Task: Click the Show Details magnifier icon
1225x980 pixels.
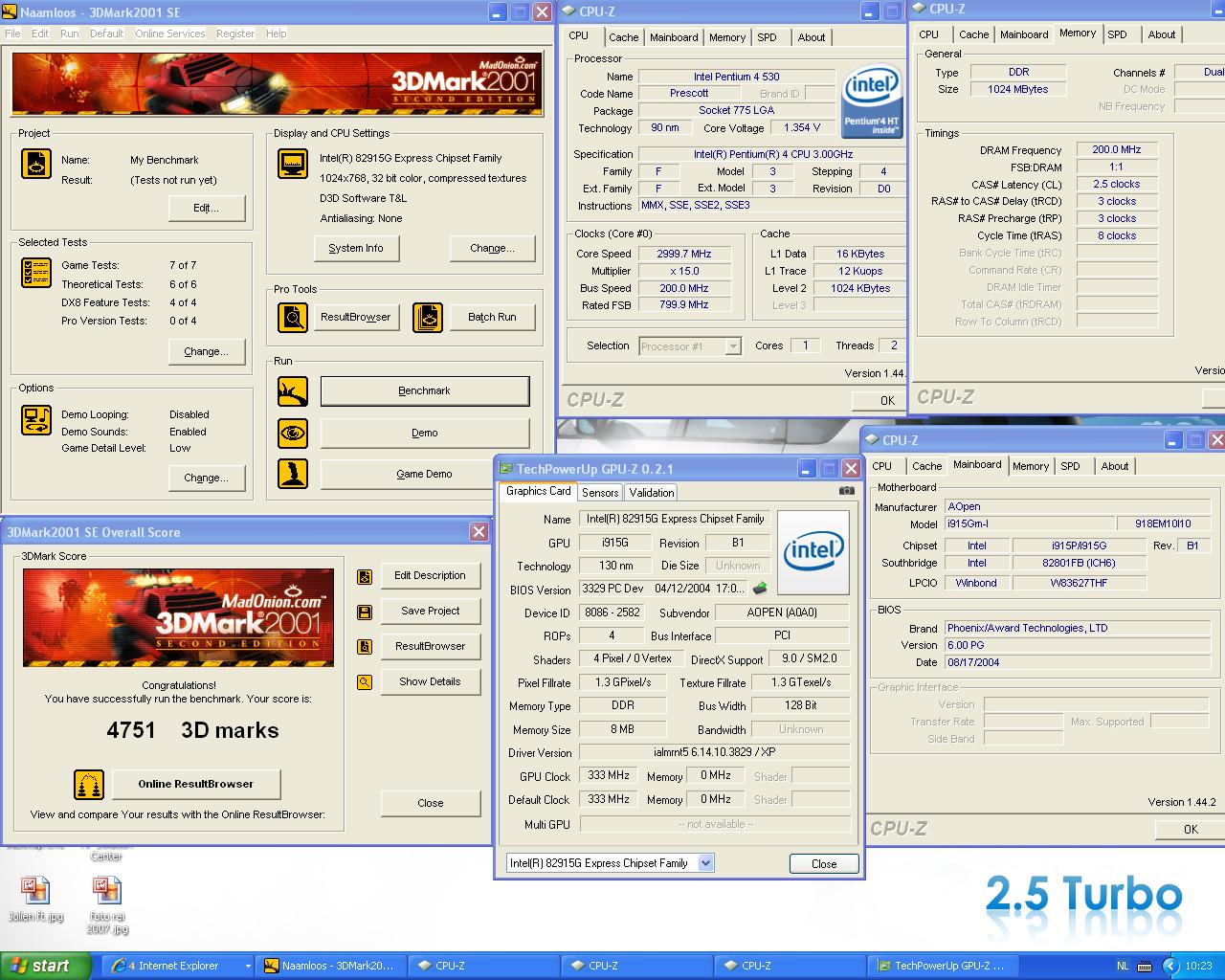Action: (x=365, y=682)
